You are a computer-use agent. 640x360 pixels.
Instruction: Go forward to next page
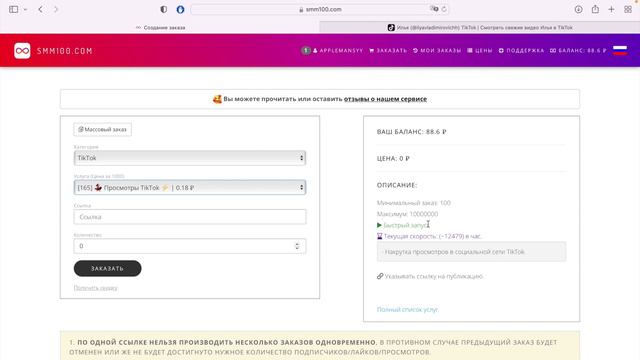(56, 9)
